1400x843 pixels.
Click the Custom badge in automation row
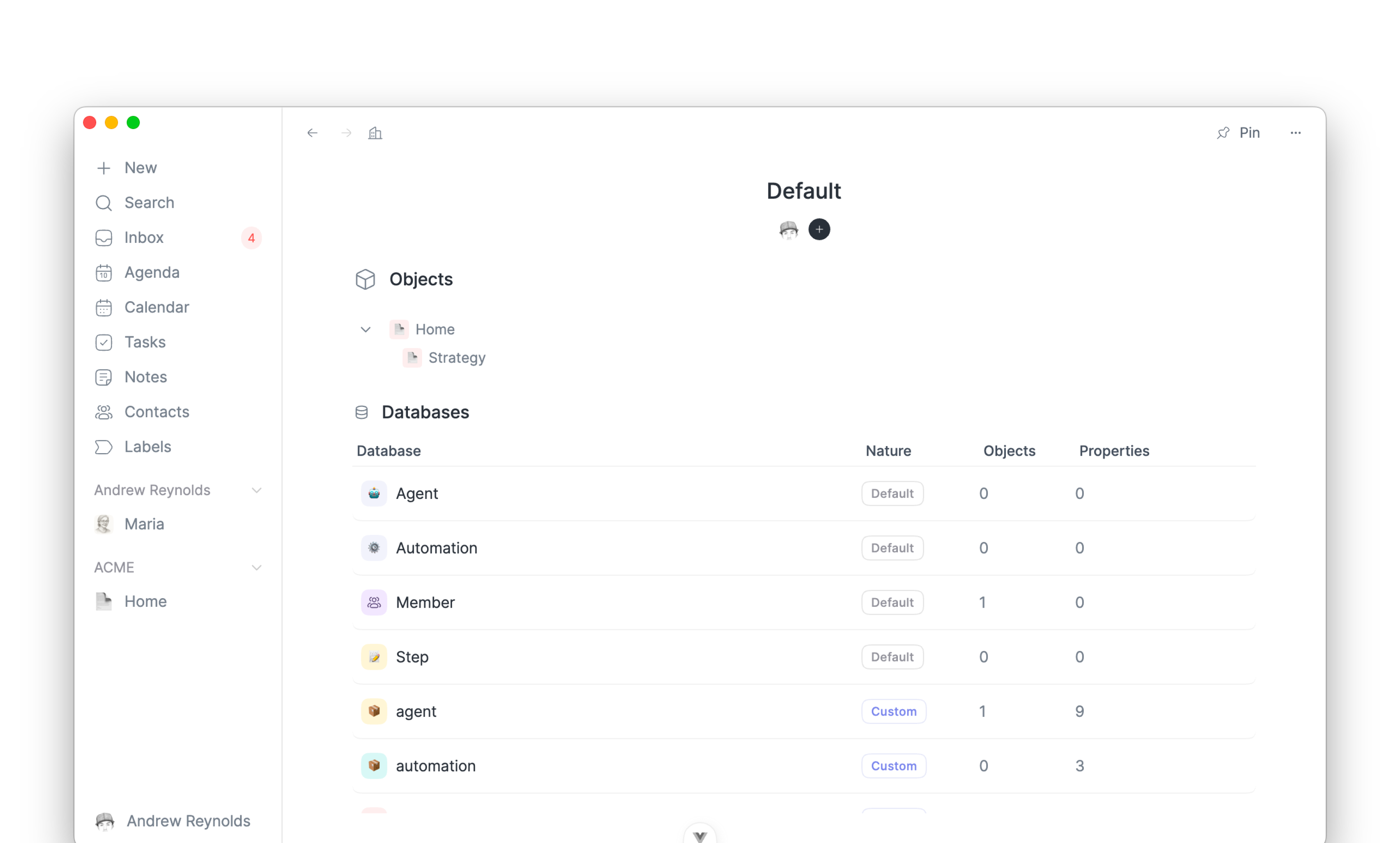coord(894,766)
